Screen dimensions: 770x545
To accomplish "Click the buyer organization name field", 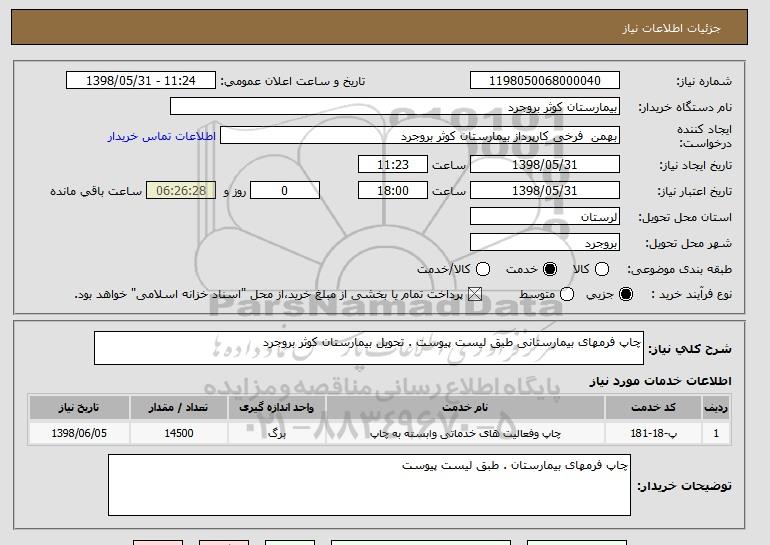I will pos(395,107).
